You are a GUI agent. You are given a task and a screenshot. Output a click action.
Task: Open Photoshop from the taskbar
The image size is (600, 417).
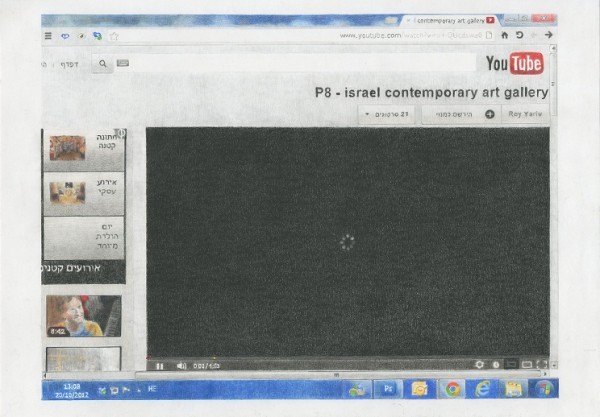(388, 389)
